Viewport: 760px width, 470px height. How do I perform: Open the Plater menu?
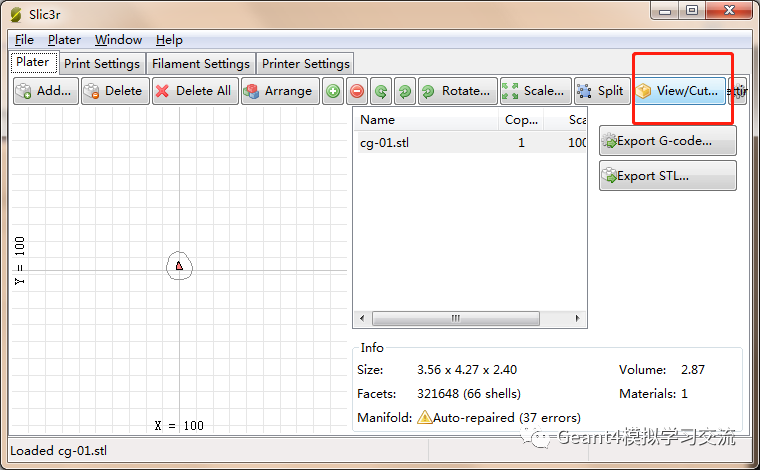[64, 40]
